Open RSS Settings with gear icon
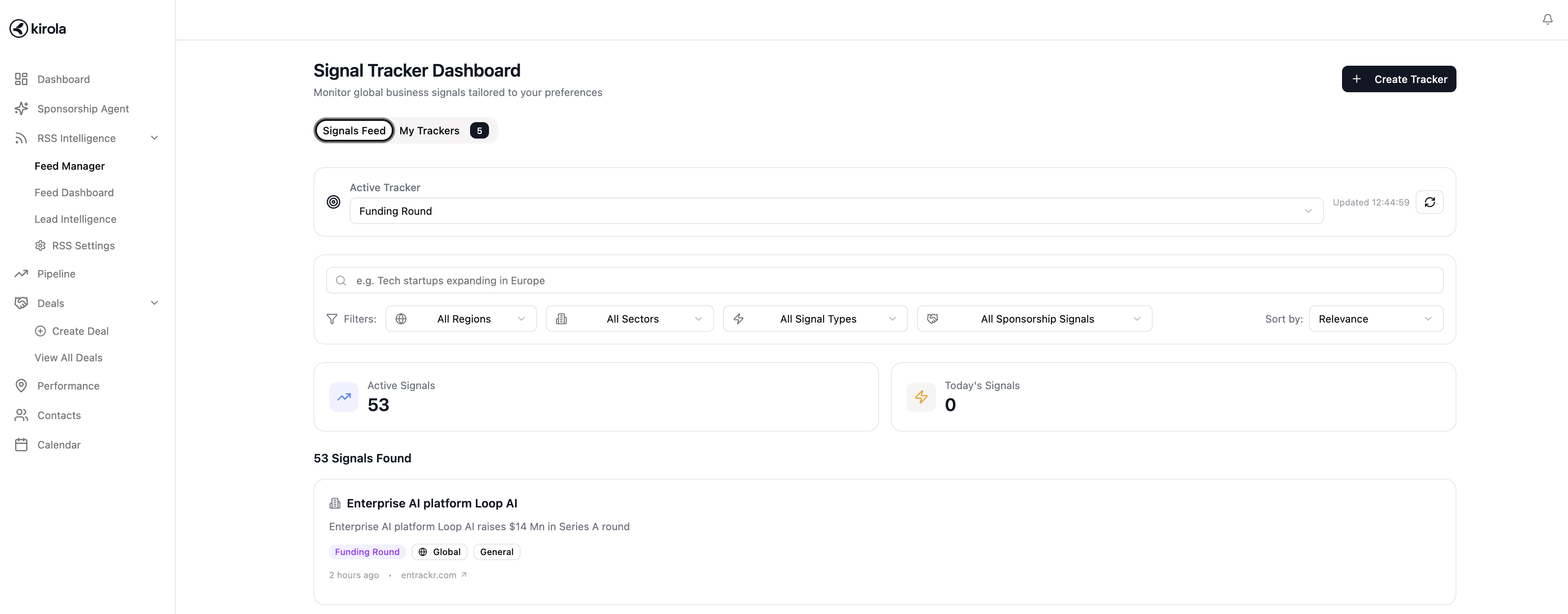The height and width of the screenshot is (614, 1568). coord(83,246)
